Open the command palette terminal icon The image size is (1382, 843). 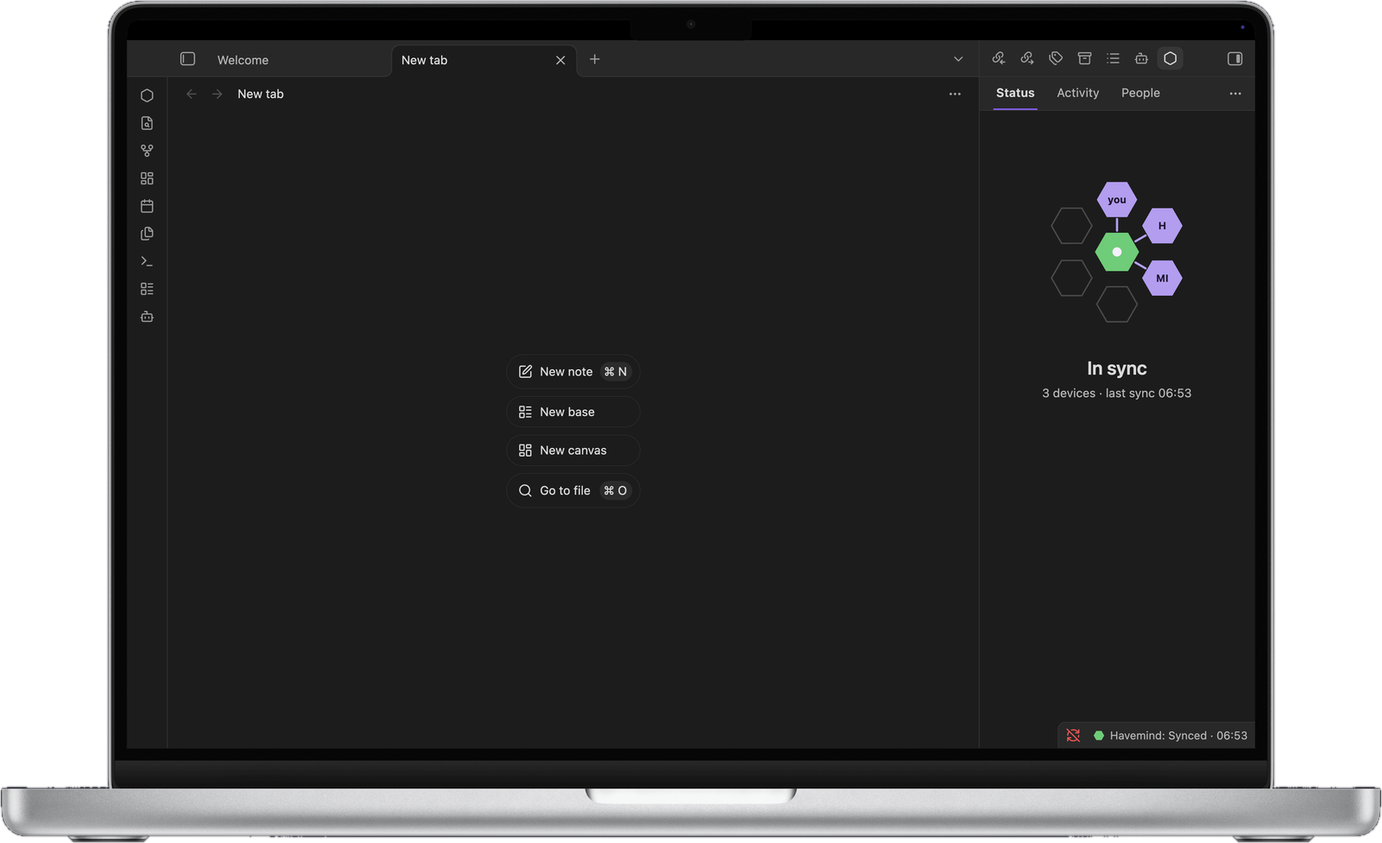coord(147,261)
